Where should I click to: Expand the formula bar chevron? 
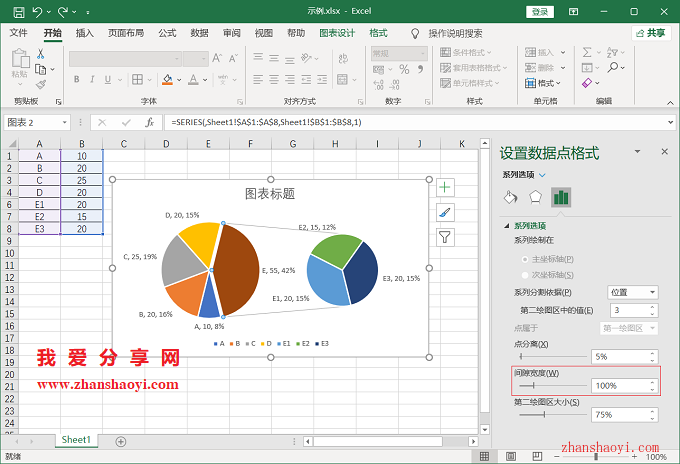click(x=670, y=123)
